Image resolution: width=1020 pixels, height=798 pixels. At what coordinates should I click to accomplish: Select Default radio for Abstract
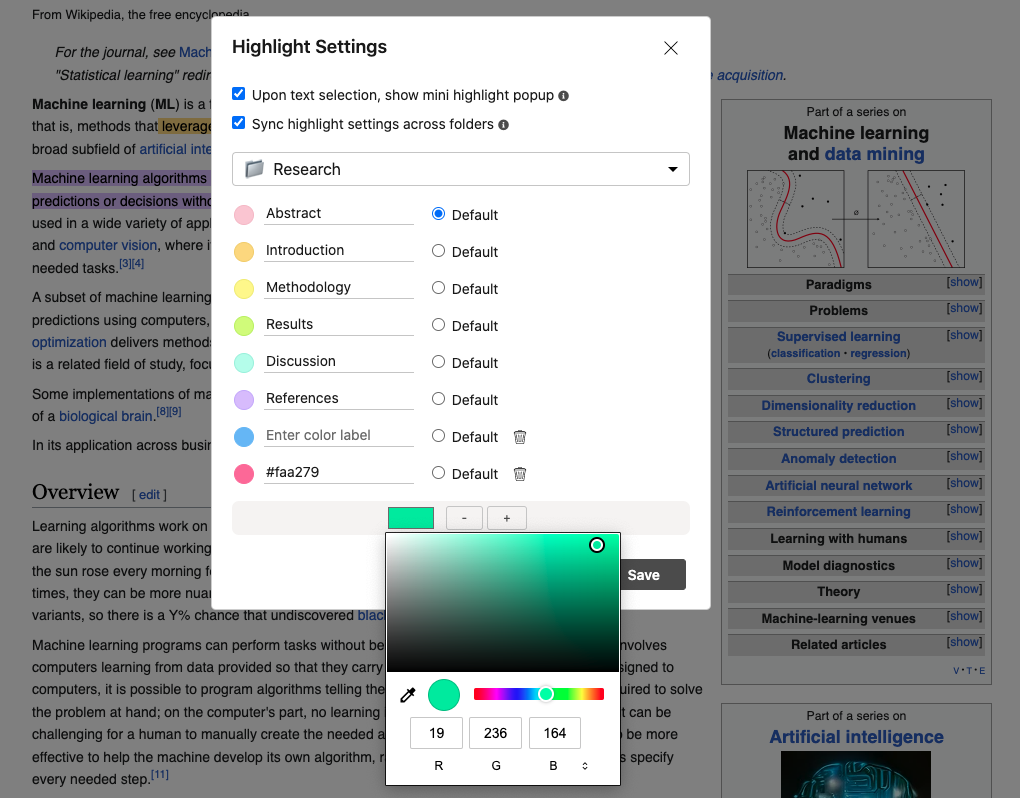[x=438, y=214]
